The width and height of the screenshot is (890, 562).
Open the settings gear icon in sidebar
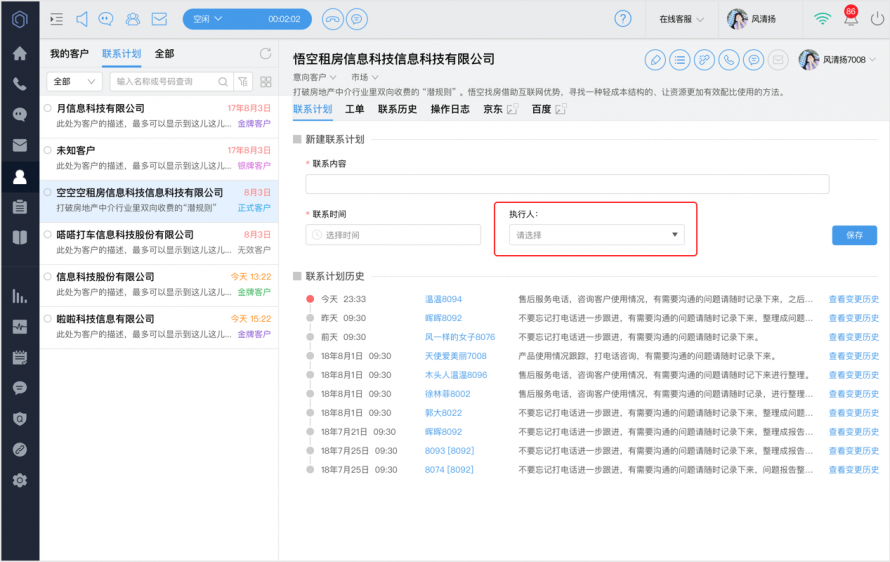pos(20,480)
